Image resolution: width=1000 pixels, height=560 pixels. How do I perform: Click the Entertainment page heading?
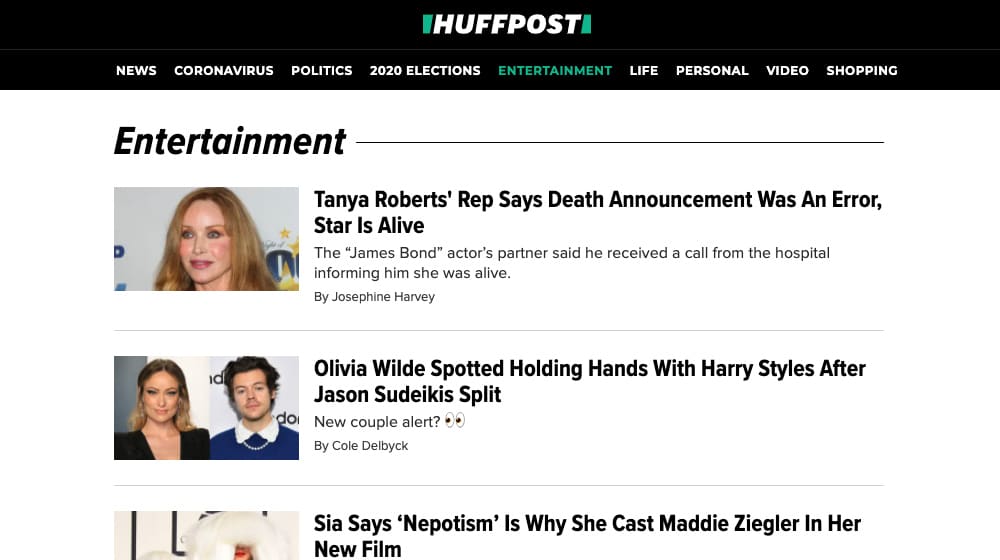point(230,142)
